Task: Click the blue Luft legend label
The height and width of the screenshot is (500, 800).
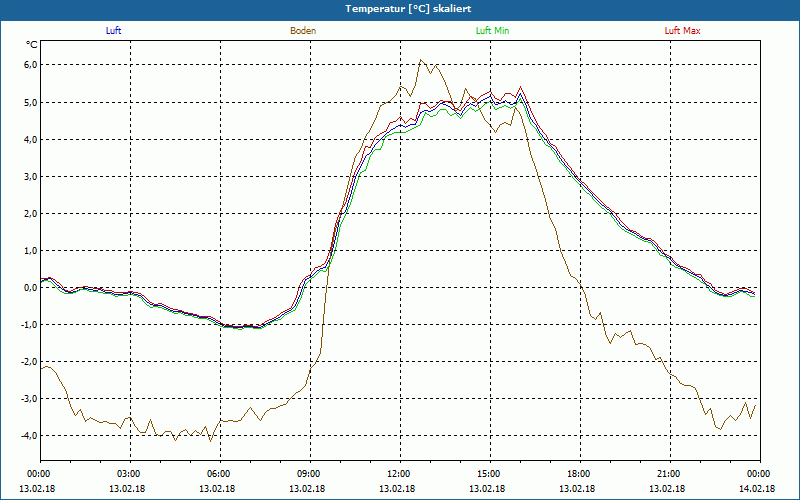Action: [113, 31]
